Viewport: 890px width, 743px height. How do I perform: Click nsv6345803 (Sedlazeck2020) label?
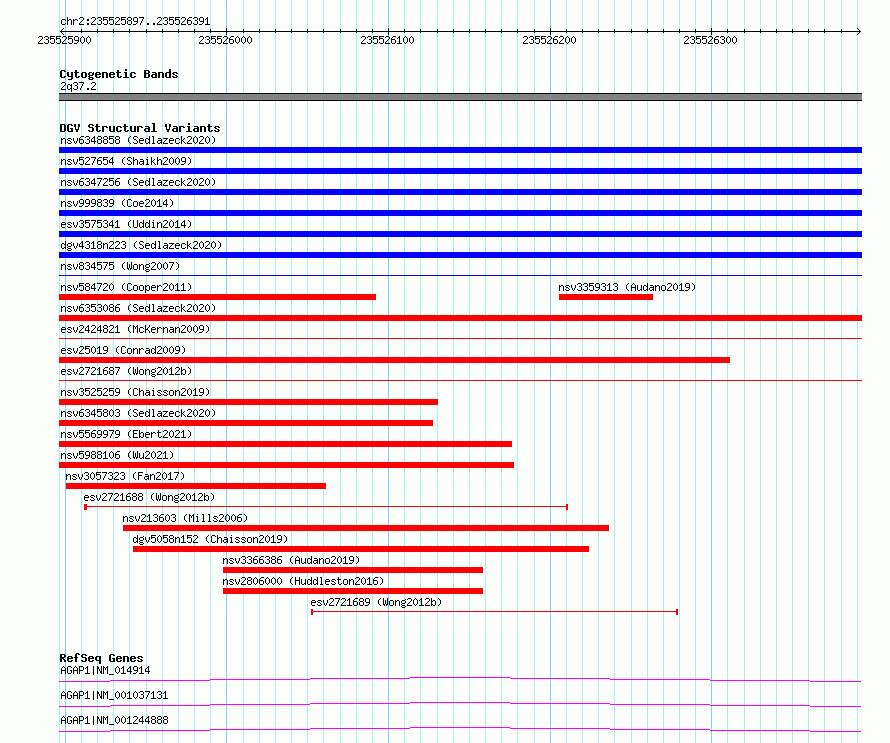coord(138,413)
